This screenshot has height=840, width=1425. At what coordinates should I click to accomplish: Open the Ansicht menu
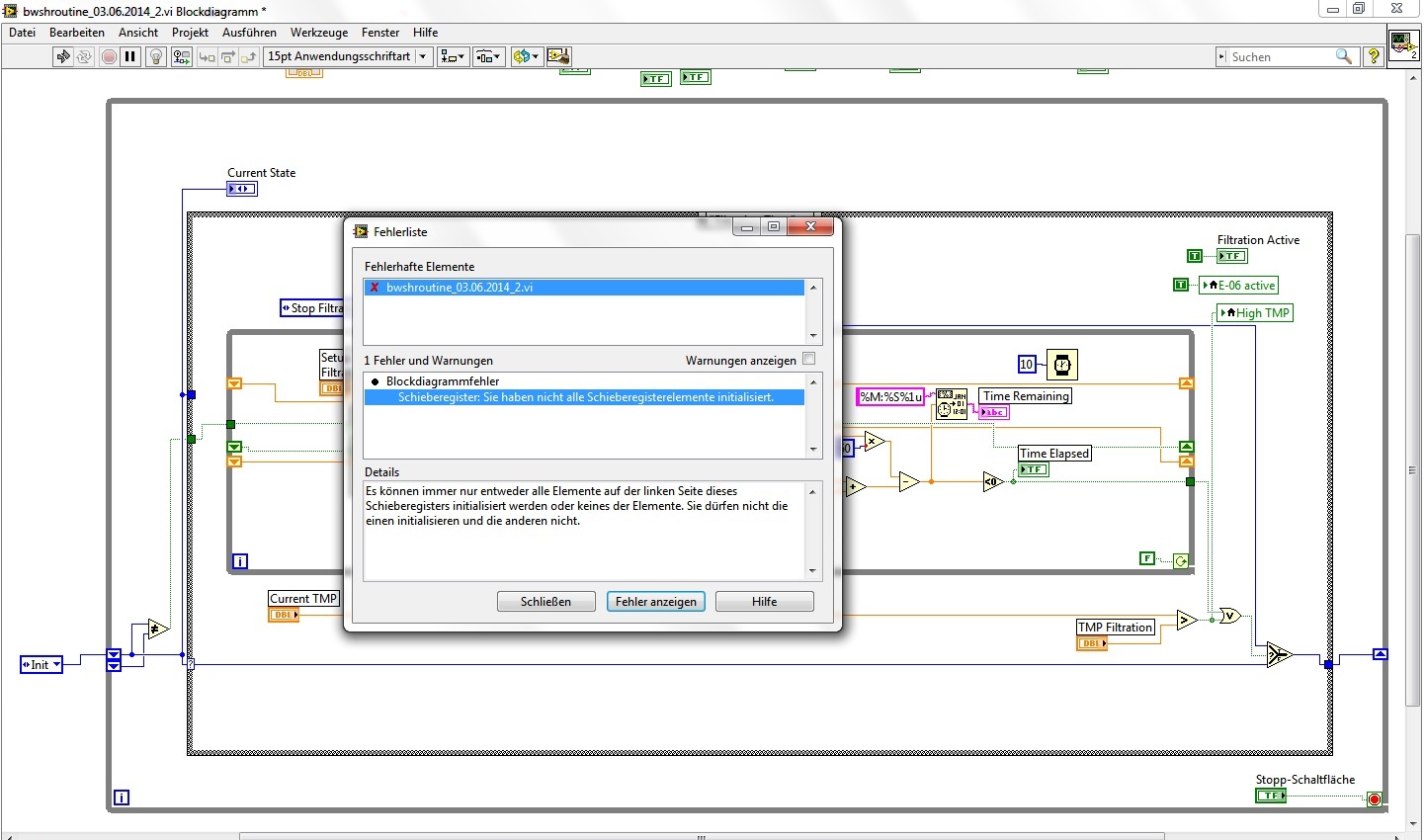point(138,32)
